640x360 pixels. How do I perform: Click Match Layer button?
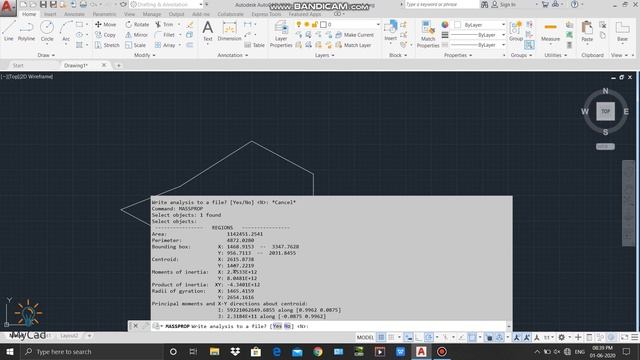tap(353, 45)
